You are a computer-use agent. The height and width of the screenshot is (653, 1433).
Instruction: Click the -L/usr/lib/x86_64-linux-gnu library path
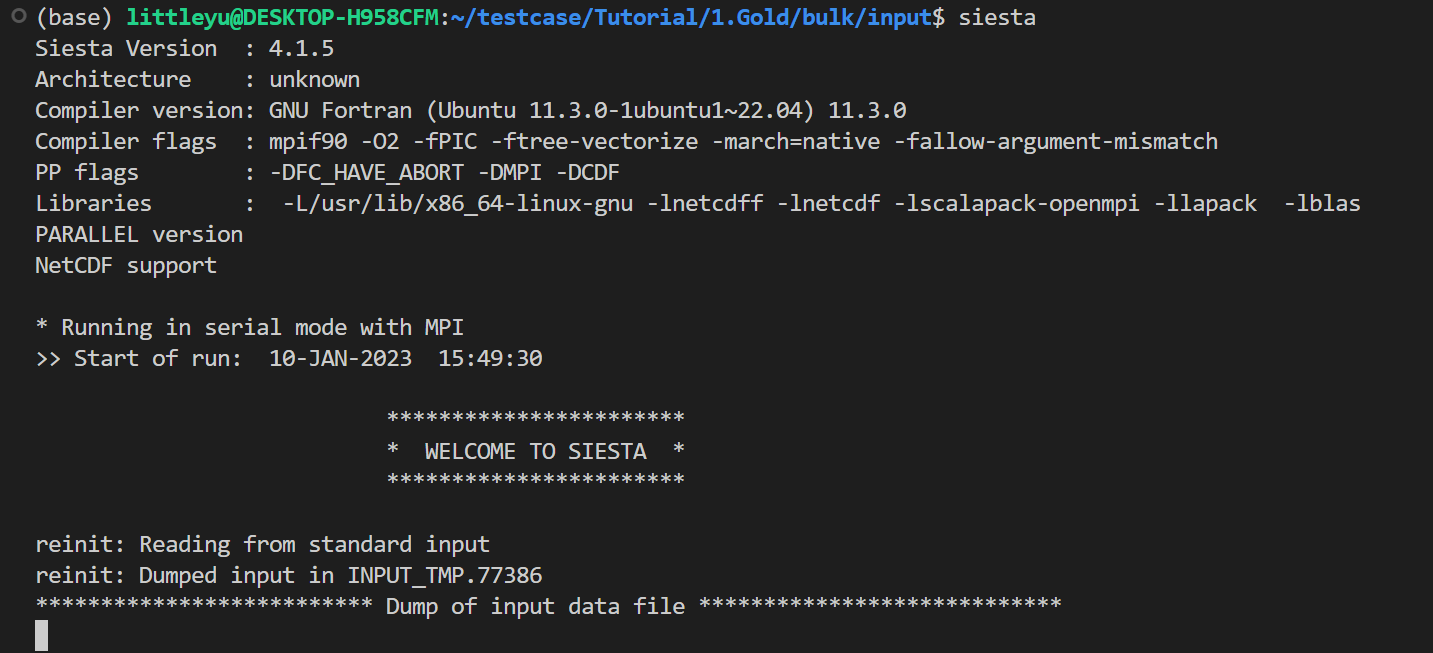coord(458,203)
